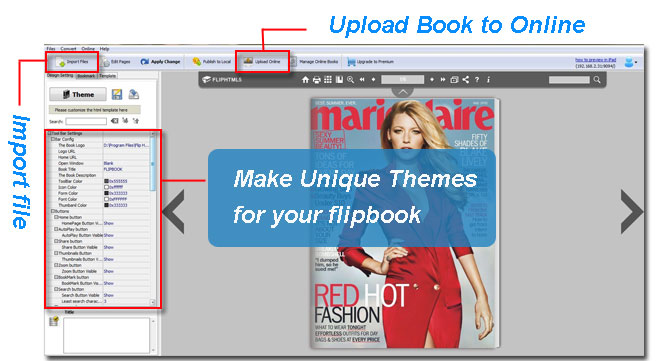Click the import theme icon next to save

tap(134, 94)
